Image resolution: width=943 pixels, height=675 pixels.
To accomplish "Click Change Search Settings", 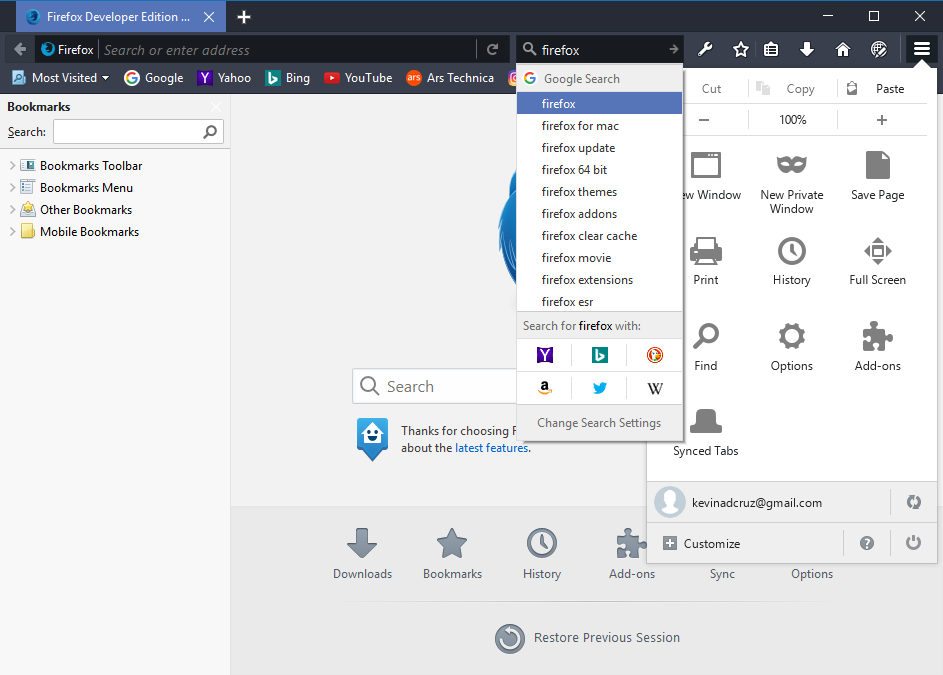I will (599, 423).
